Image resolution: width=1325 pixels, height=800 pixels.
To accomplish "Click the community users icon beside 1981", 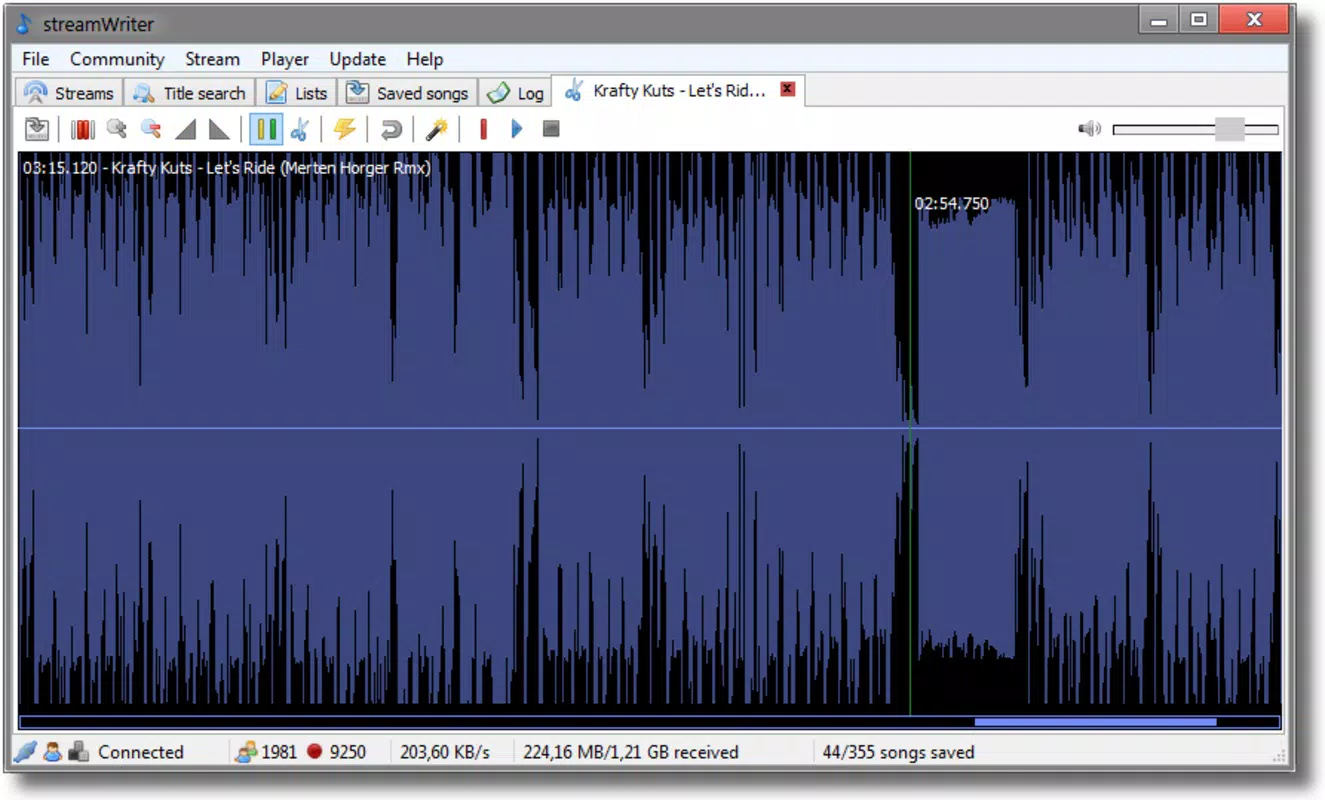I will point(246,752).
